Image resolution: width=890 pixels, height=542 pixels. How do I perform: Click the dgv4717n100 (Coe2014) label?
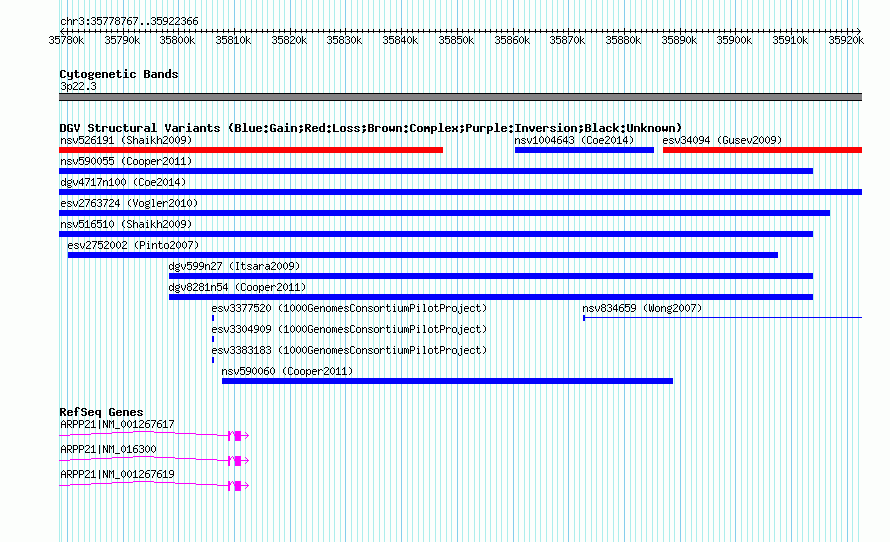click(x=123, y=182)
